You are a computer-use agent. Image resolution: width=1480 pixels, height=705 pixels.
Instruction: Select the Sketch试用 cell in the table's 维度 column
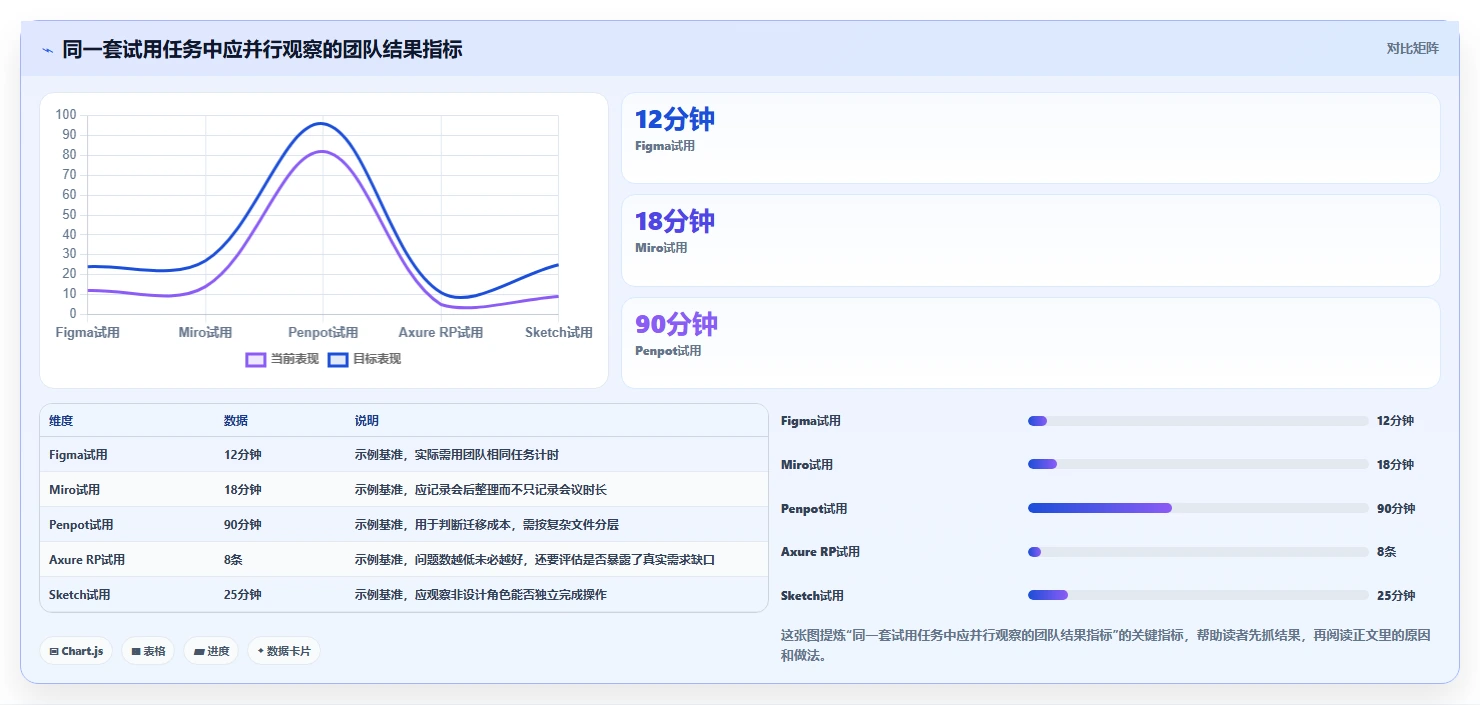click(80, 595)
